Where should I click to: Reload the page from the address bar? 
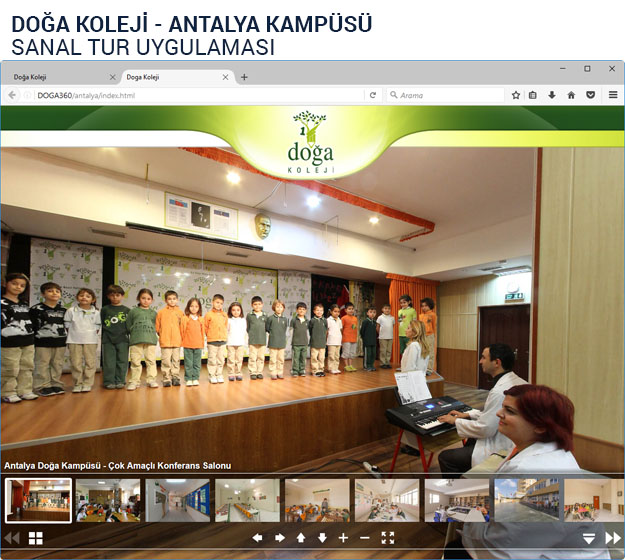(373, 95)
